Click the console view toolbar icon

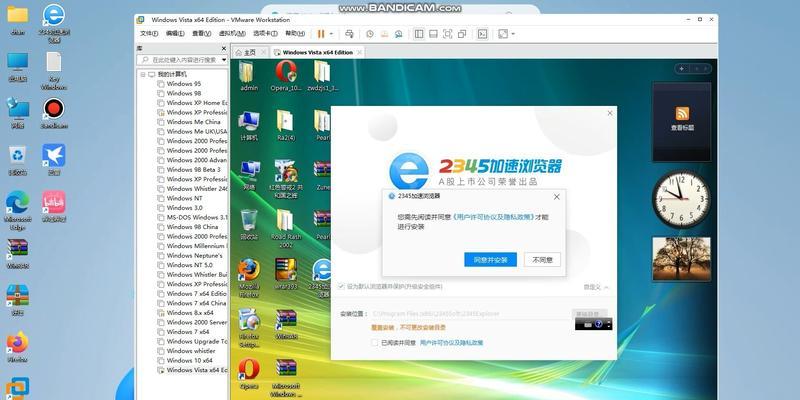tap(482, 34)
